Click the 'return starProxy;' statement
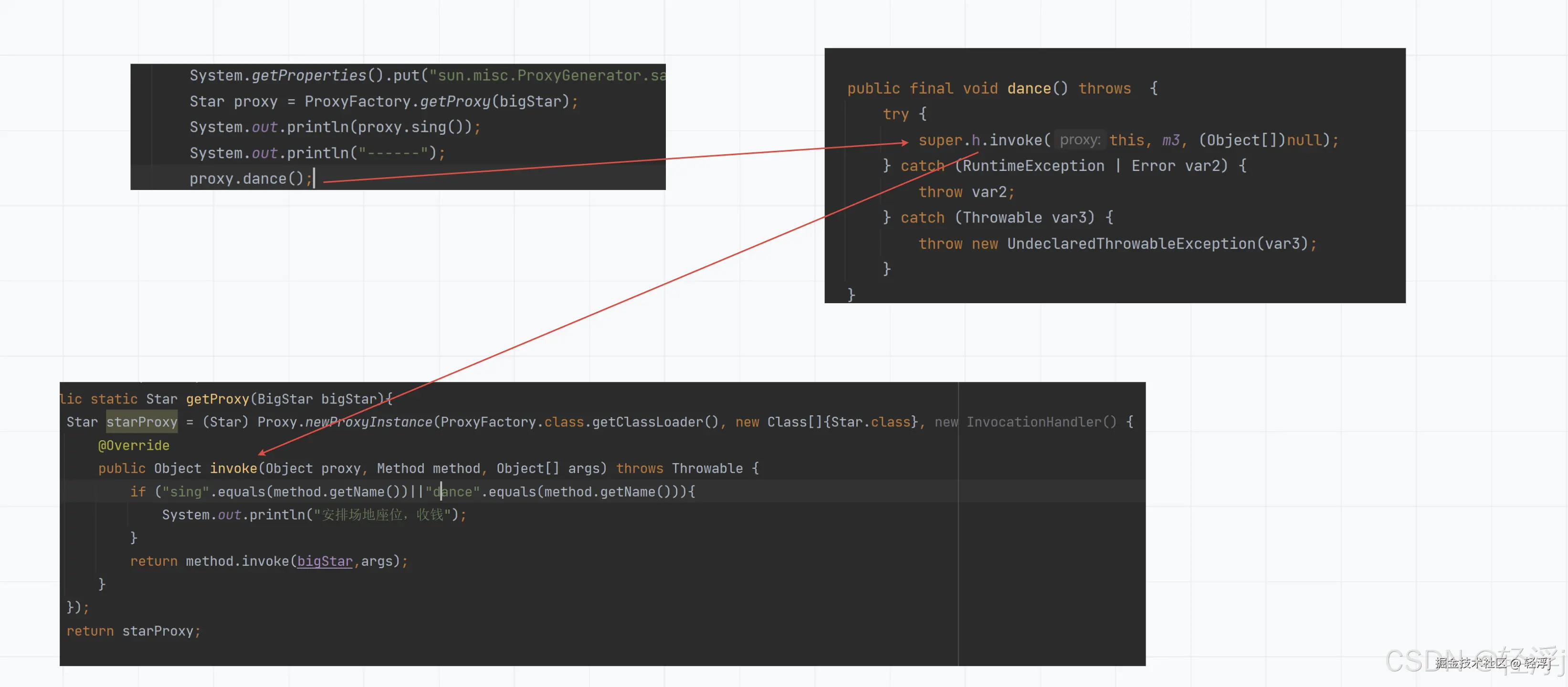 pos(133,631)
